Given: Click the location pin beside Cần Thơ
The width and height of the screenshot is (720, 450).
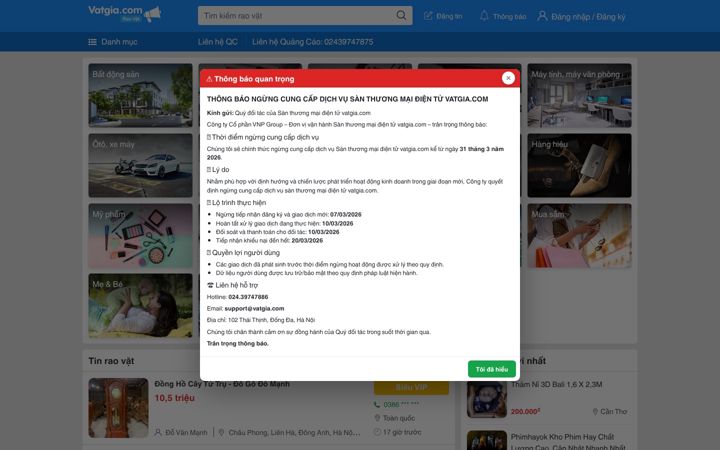Looking at the screenshot, I should [x=595, y=411].
